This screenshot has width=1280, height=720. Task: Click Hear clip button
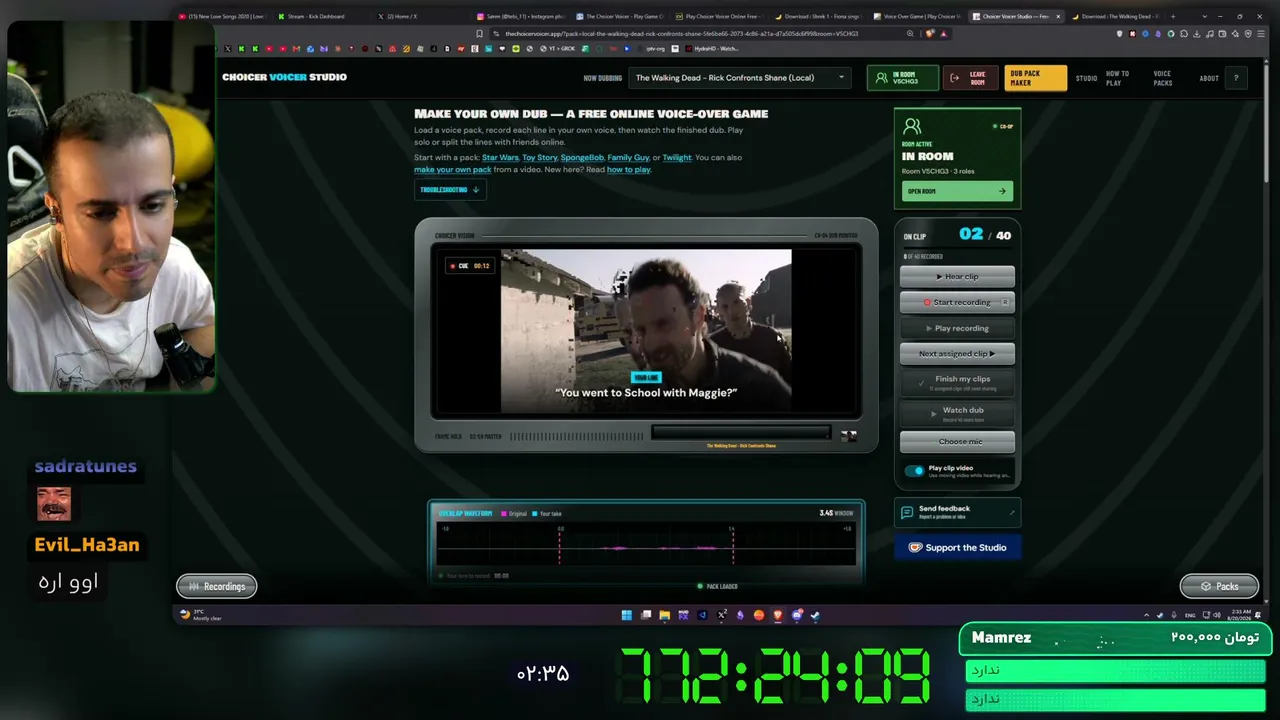(957, 277)
